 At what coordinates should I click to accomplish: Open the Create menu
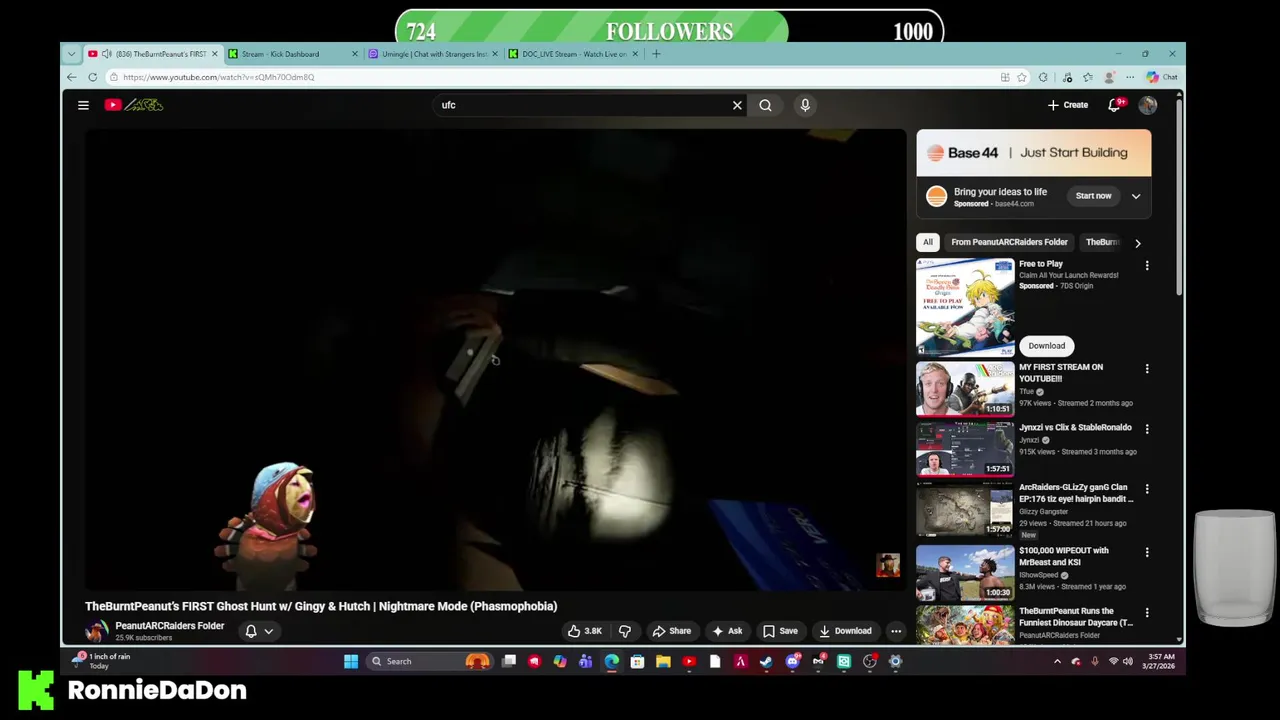click(1068, 105)
